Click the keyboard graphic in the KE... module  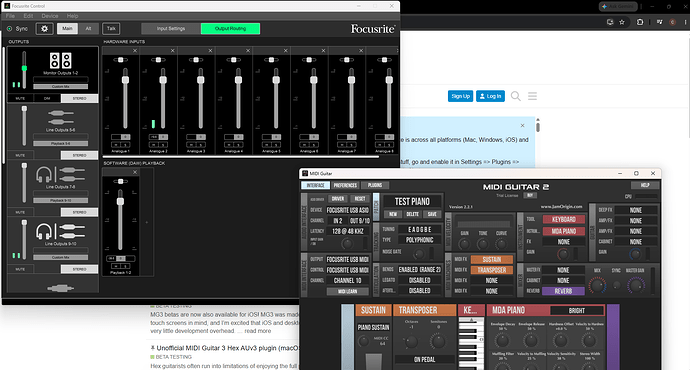(x=471, y=343)
